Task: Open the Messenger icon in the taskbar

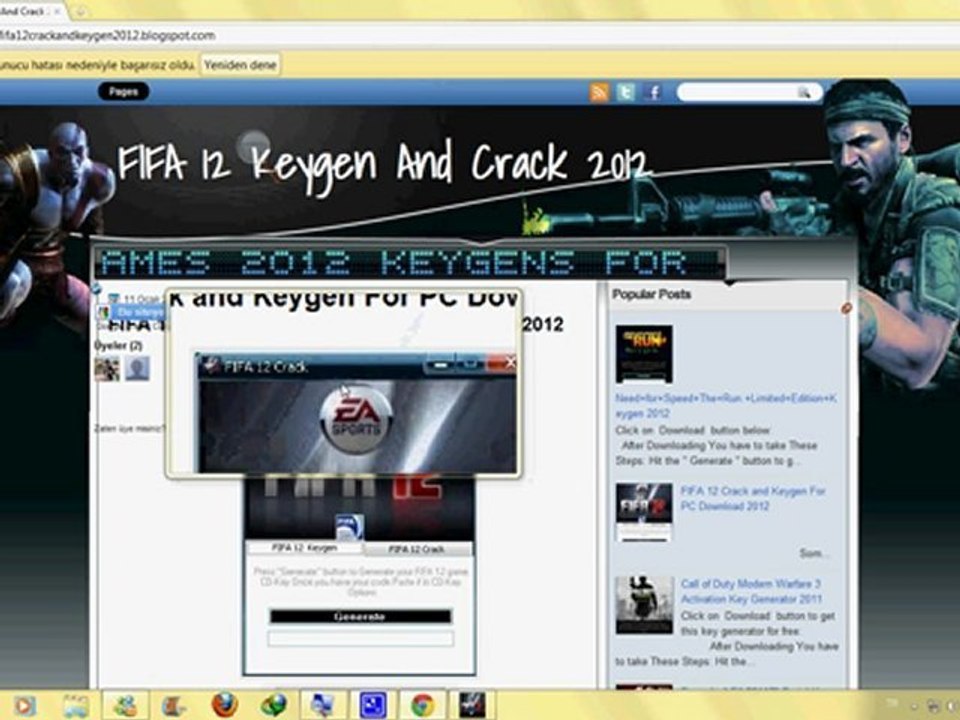Action: pyautogui.click(x=125, y=705)
